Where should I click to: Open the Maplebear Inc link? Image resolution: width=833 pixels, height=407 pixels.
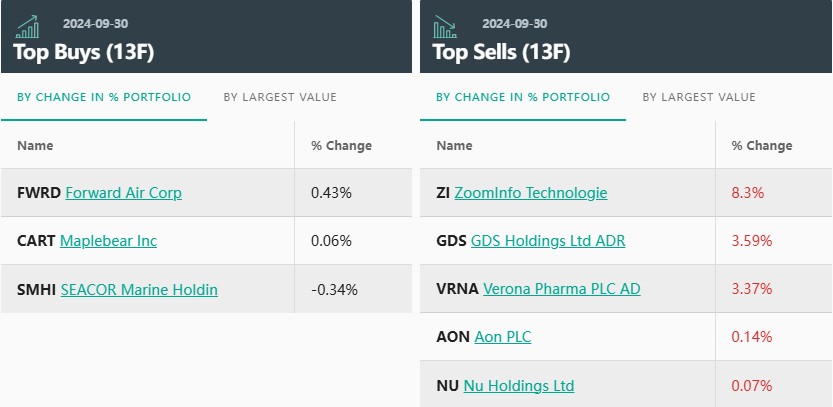pos(108,240)
